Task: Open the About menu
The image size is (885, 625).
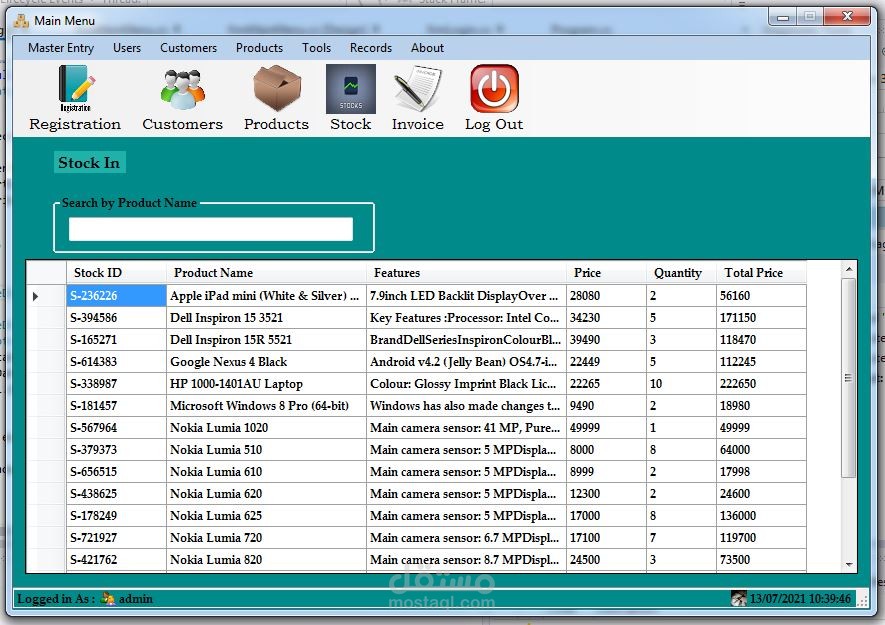Action: click(x=427, y=48)
